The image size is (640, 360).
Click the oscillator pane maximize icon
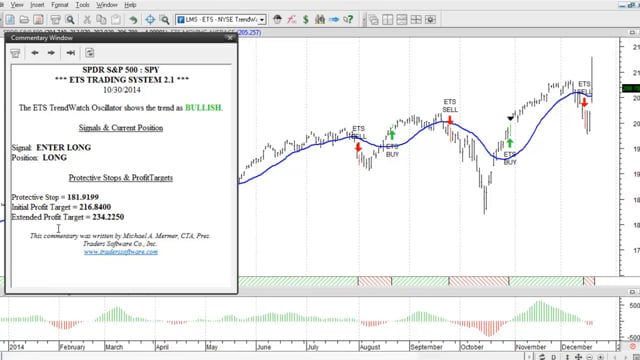632,292
